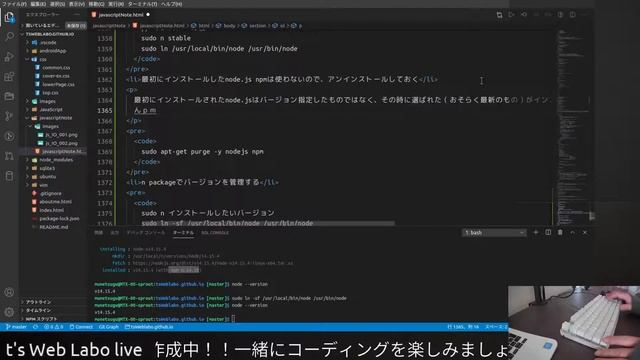Screen dimensions: 640x360
Task: Open package-lock.json in the explorer
Action: pos(59,219)
